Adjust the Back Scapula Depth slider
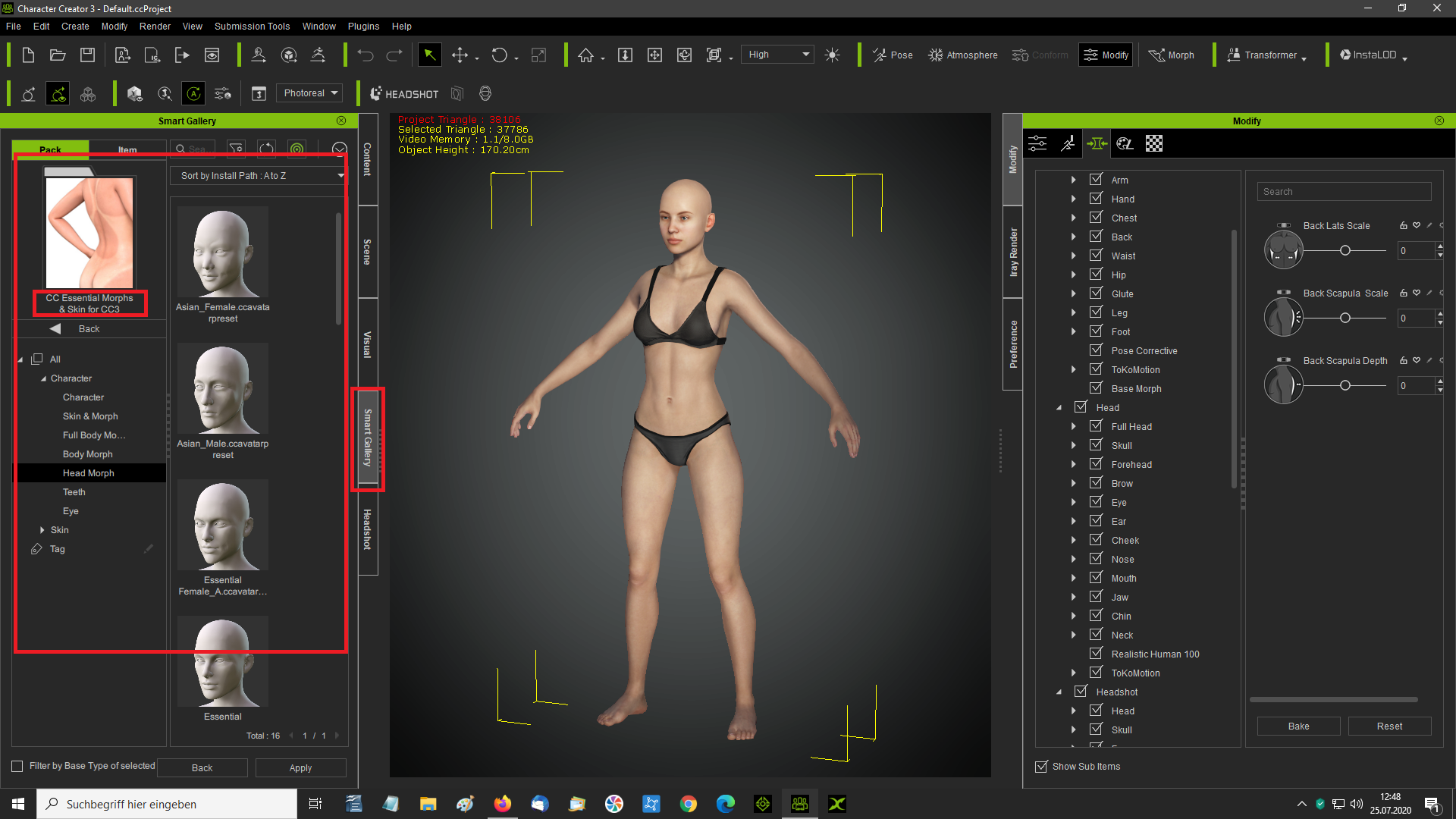 (1345, 385)
